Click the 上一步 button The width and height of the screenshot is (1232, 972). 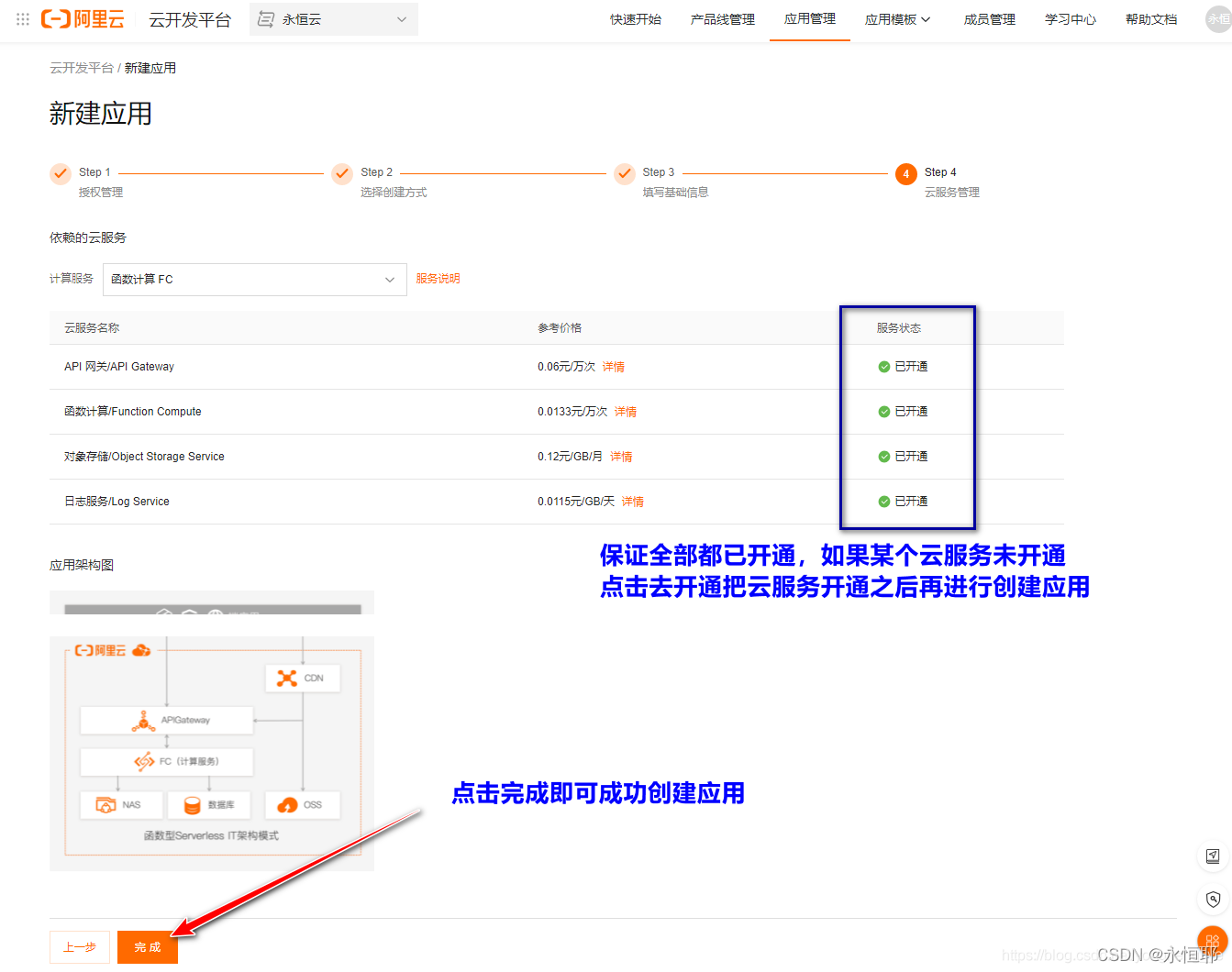80,947
